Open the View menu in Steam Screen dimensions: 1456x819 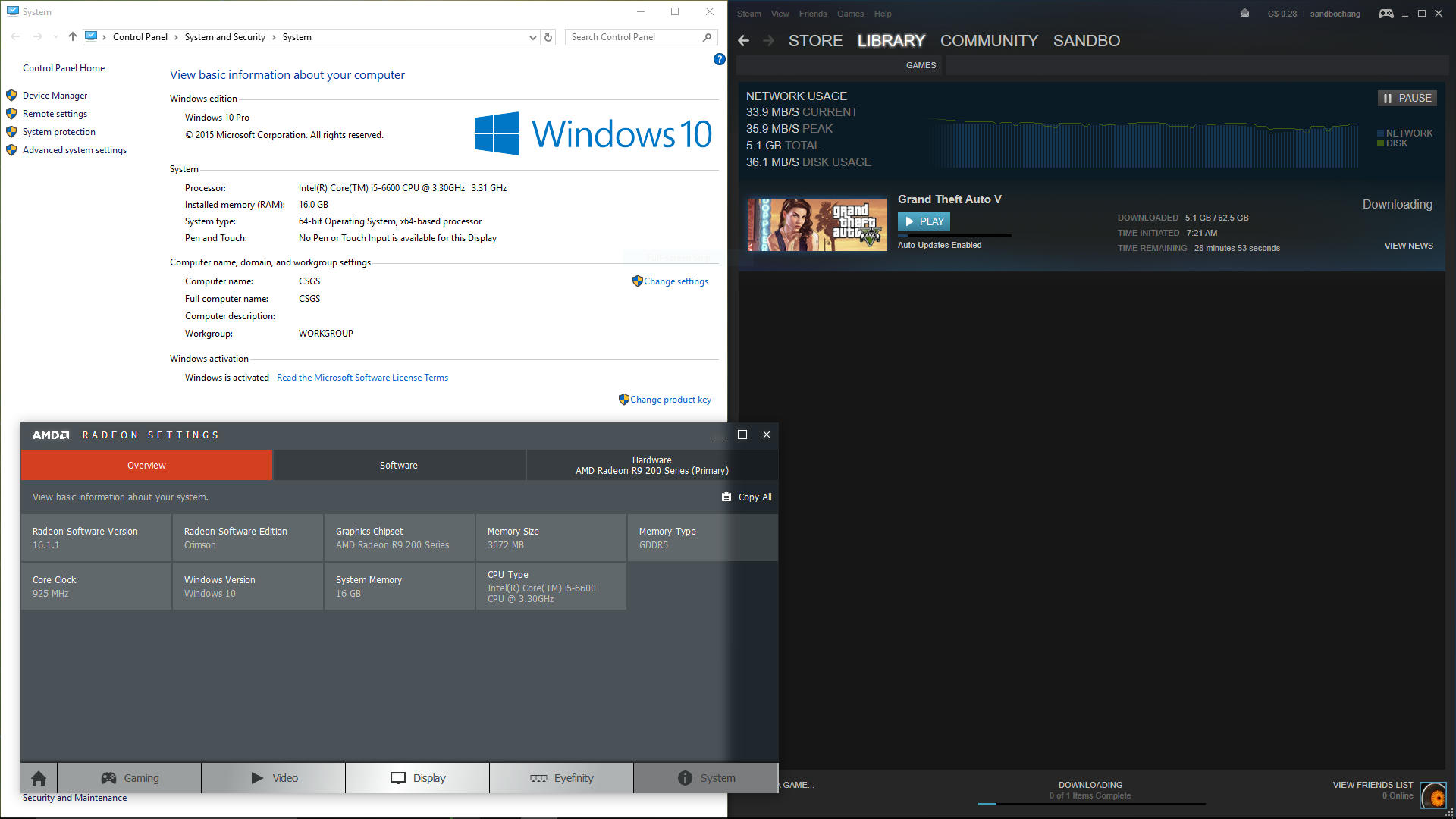click(780, 14)
